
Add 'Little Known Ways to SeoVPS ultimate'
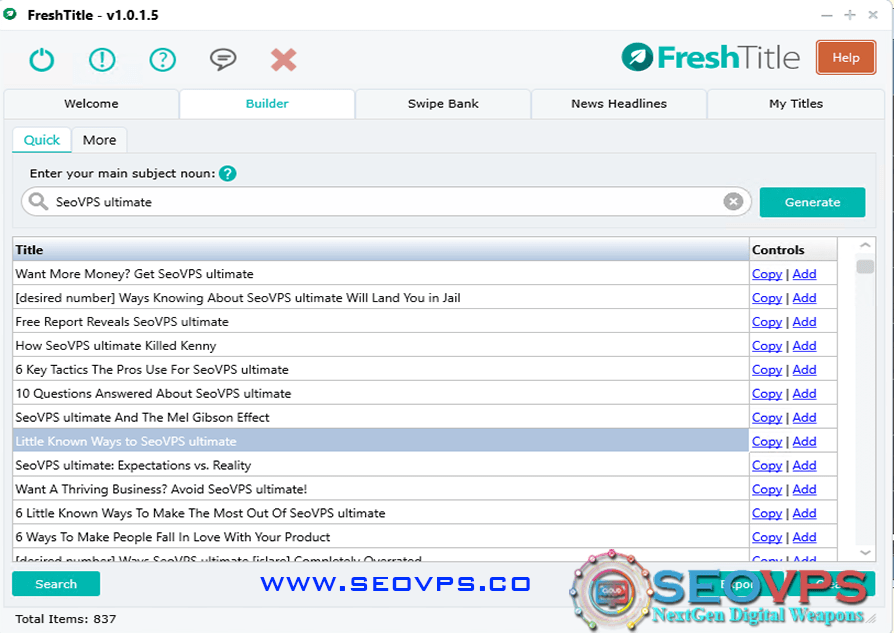point(804,442)
